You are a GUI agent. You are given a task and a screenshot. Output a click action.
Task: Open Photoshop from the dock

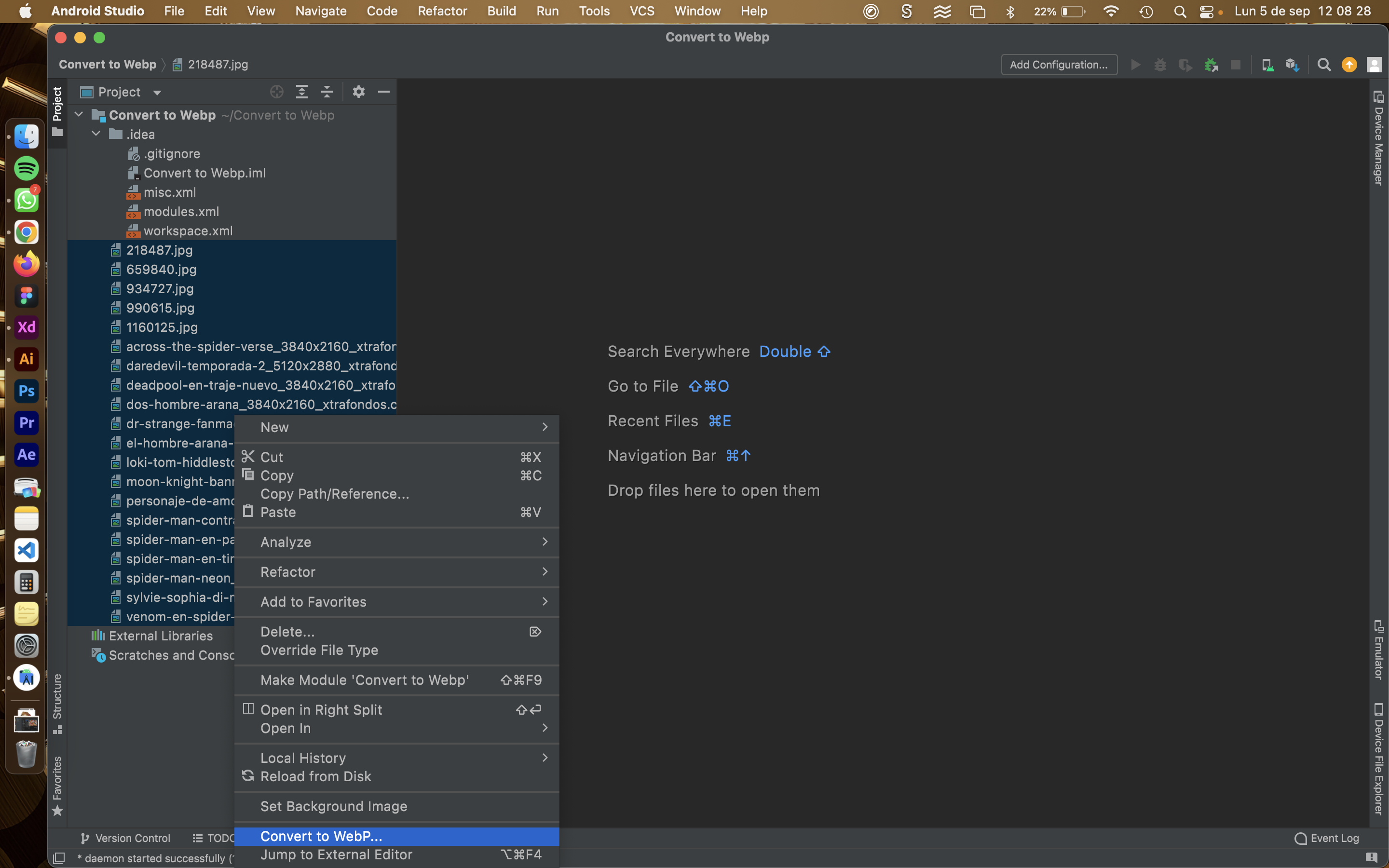pos(27,391)
